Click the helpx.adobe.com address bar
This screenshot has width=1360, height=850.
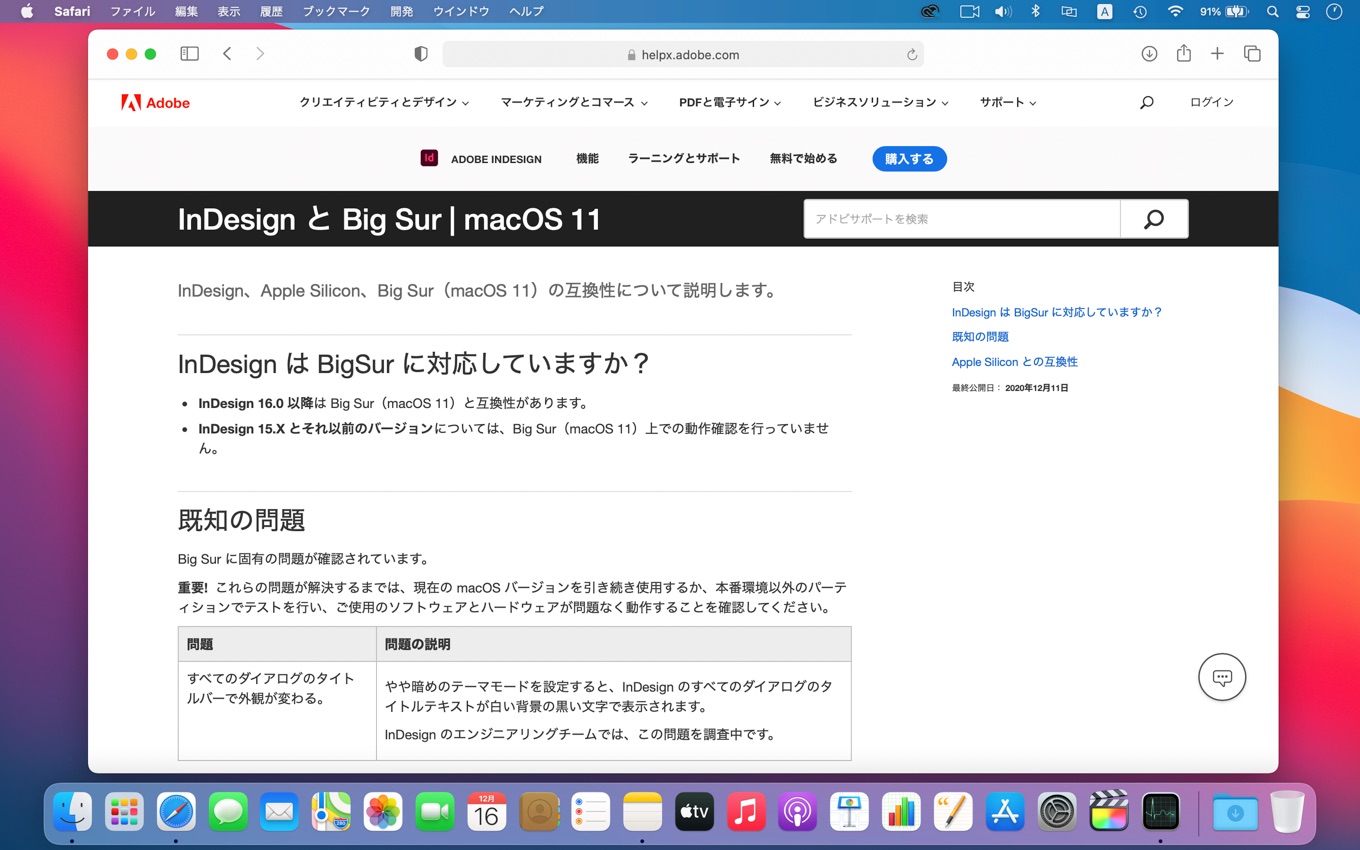[683, 55]
